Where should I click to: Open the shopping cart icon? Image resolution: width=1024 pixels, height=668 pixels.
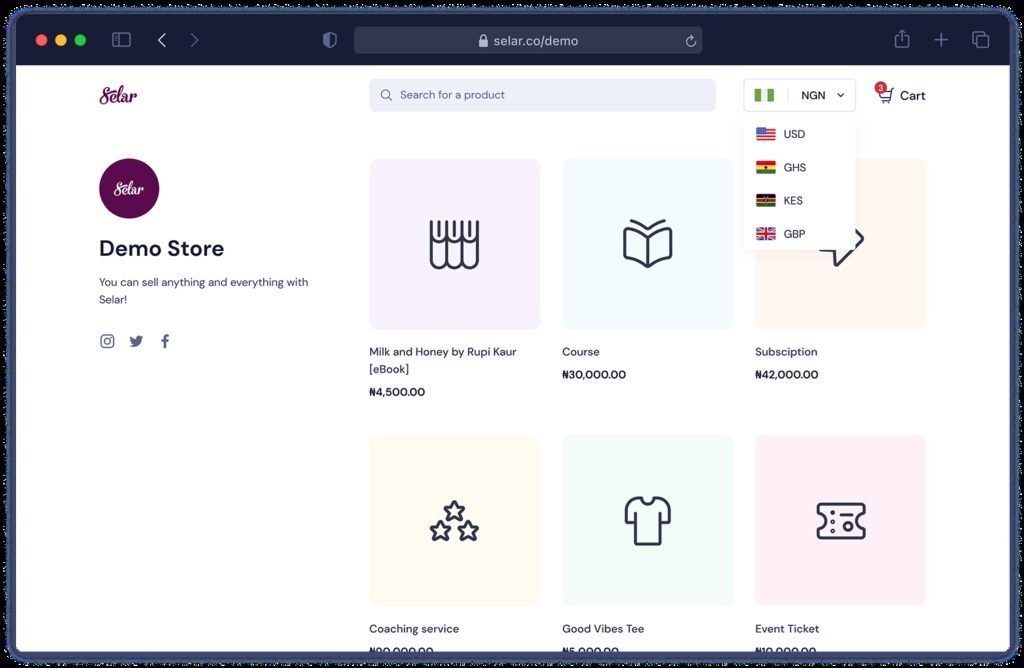(x=885, y=95)
